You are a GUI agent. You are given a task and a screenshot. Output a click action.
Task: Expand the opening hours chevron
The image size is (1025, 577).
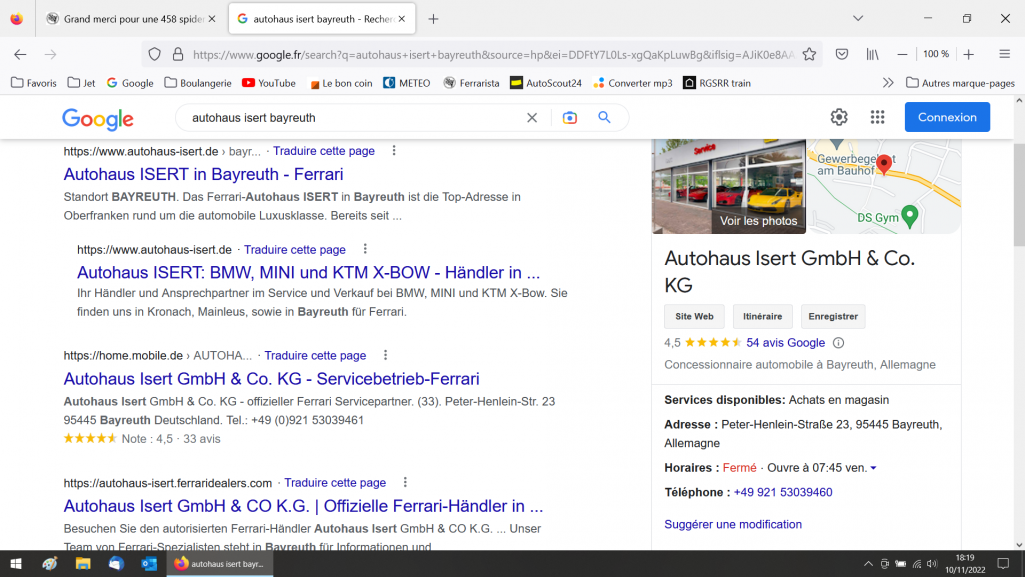click(x=872, y=467)
